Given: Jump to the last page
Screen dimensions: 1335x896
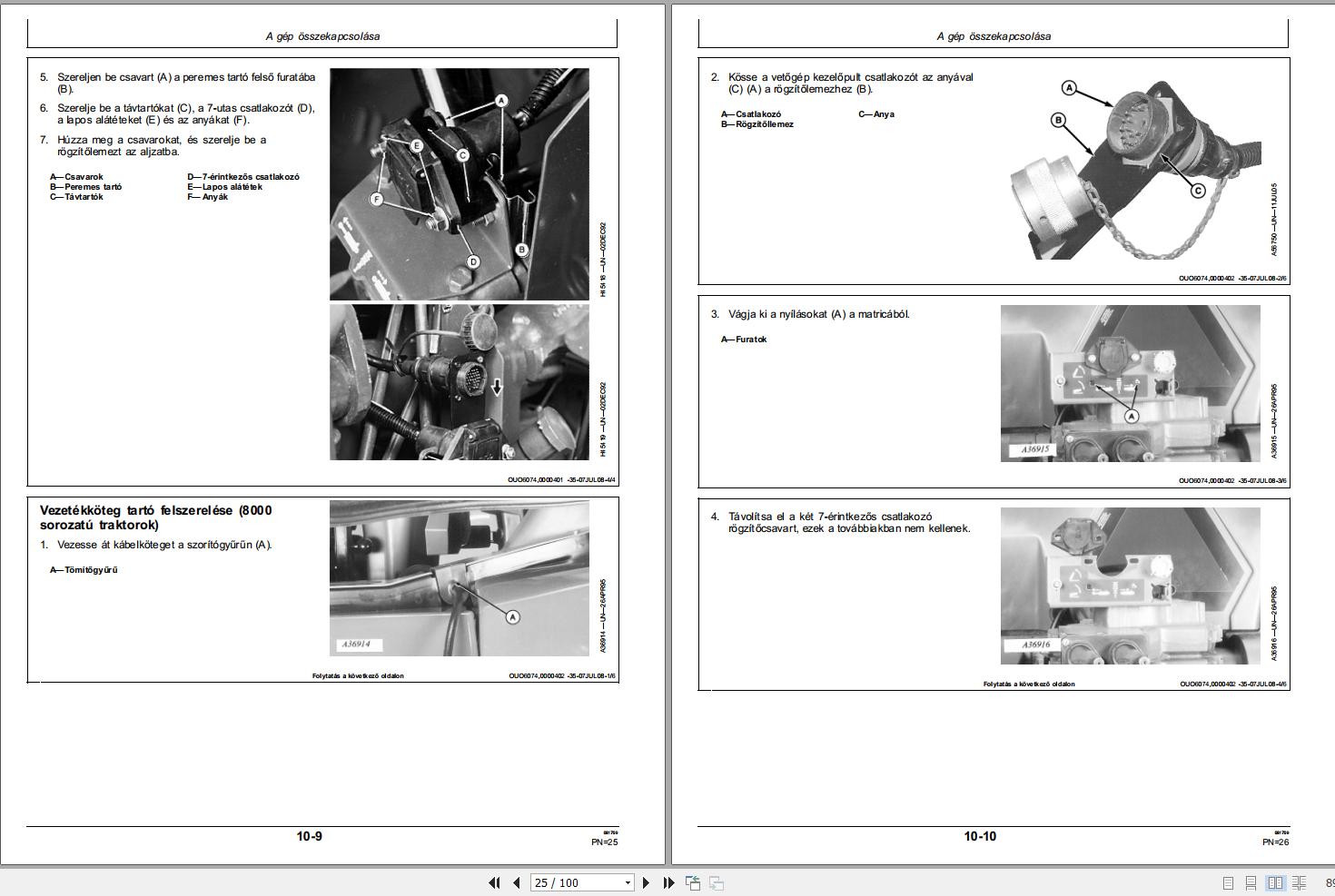Looking at the screenshot, I should pos(668,882).
